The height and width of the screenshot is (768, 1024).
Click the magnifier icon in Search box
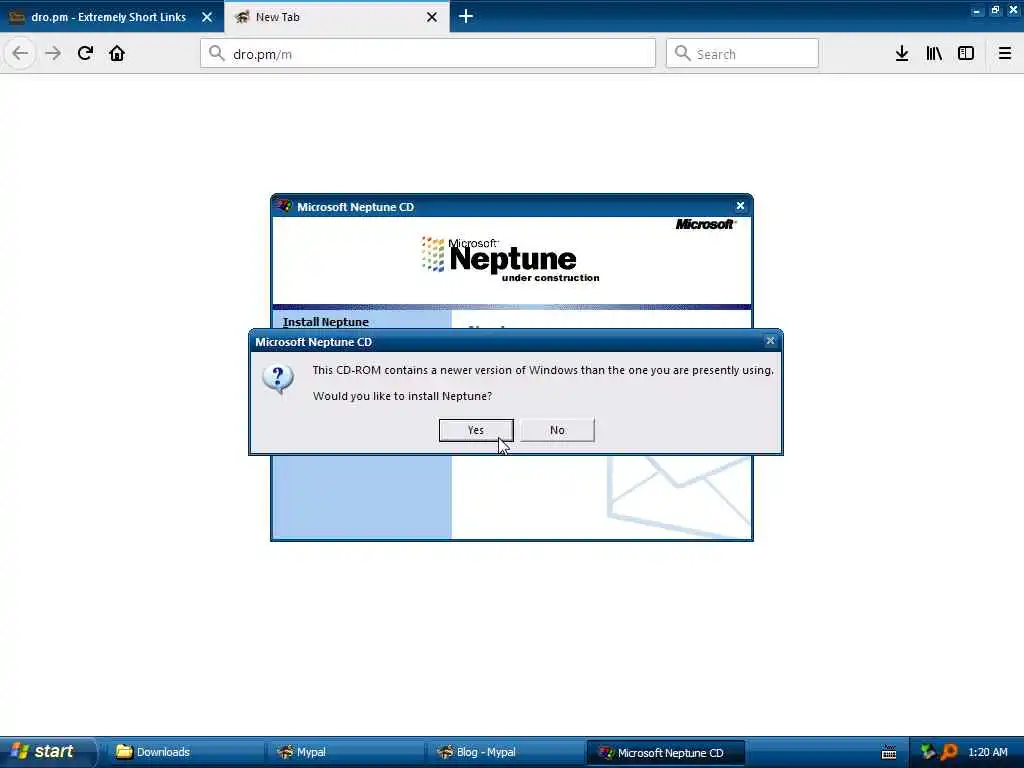(x=682, y=54)
